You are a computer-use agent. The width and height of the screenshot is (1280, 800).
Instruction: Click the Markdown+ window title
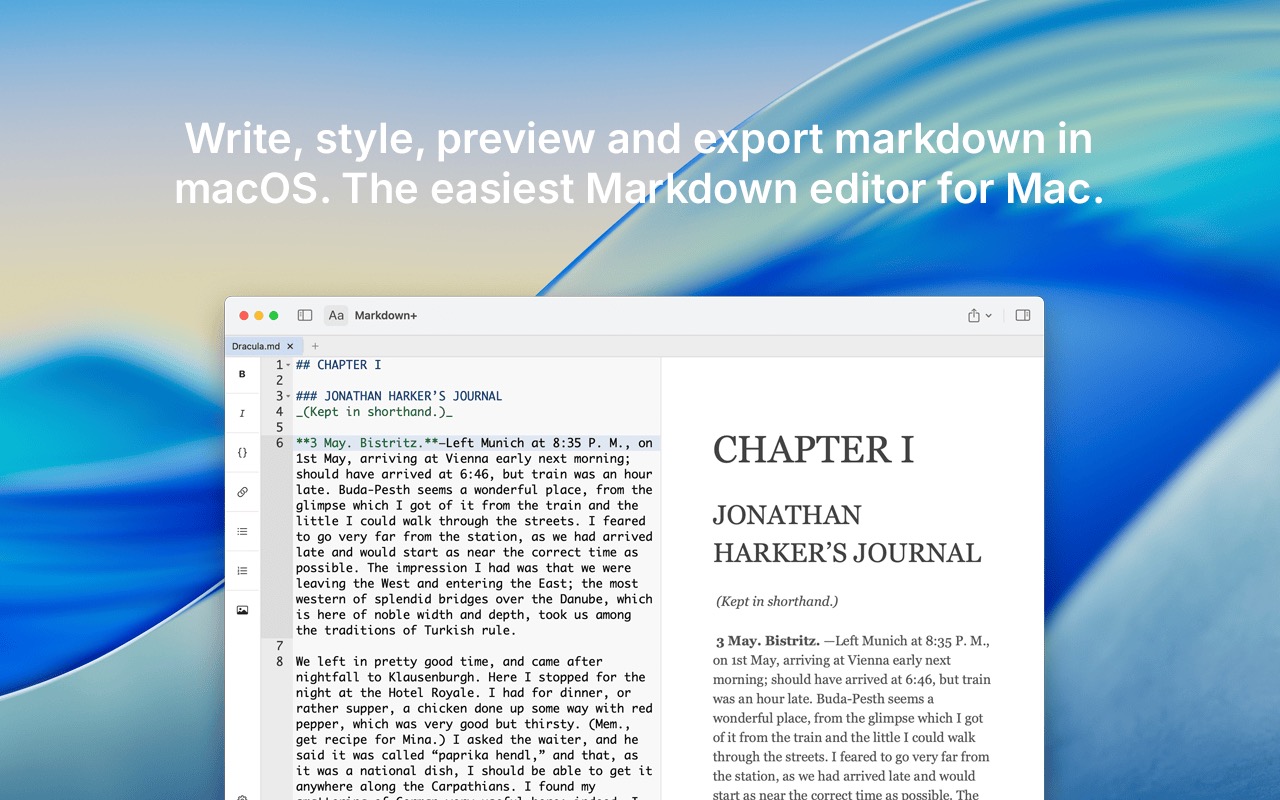click(386, 315)
